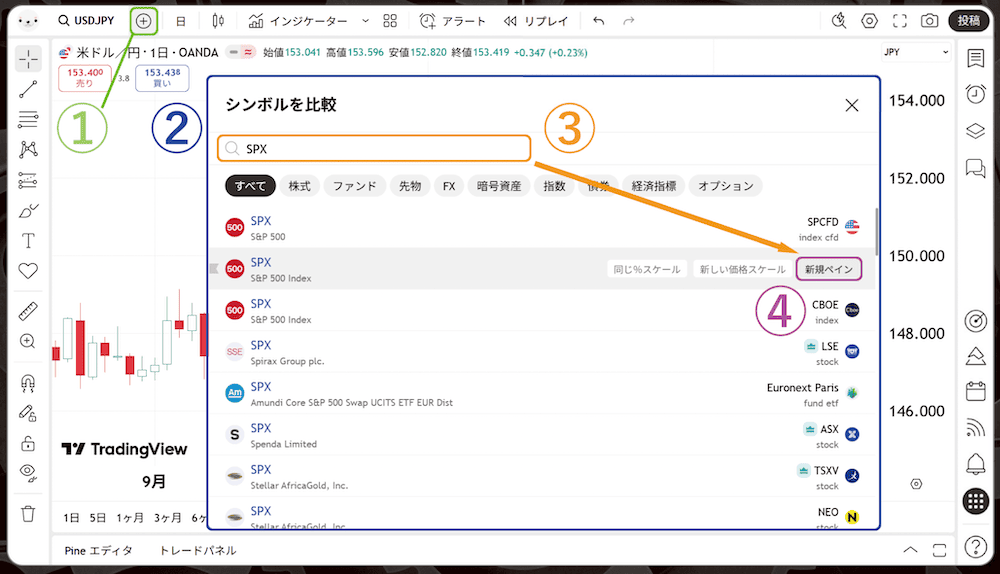1000x574 pixels.
Task: Click 新しい価格スケール button
Action: coord(742,269)
